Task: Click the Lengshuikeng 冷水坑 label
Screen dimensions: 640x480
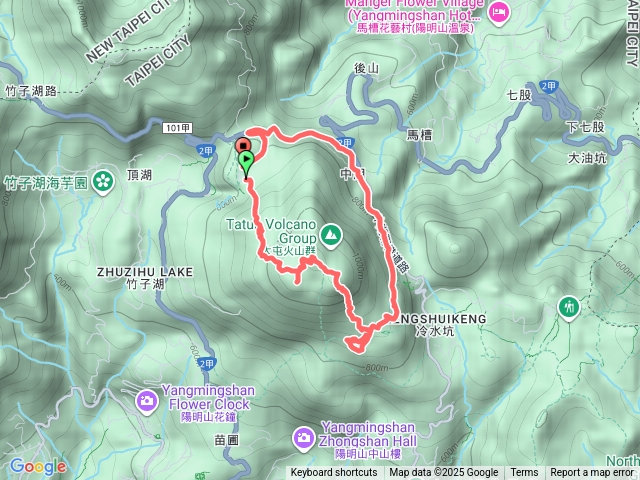Action: 437,325
